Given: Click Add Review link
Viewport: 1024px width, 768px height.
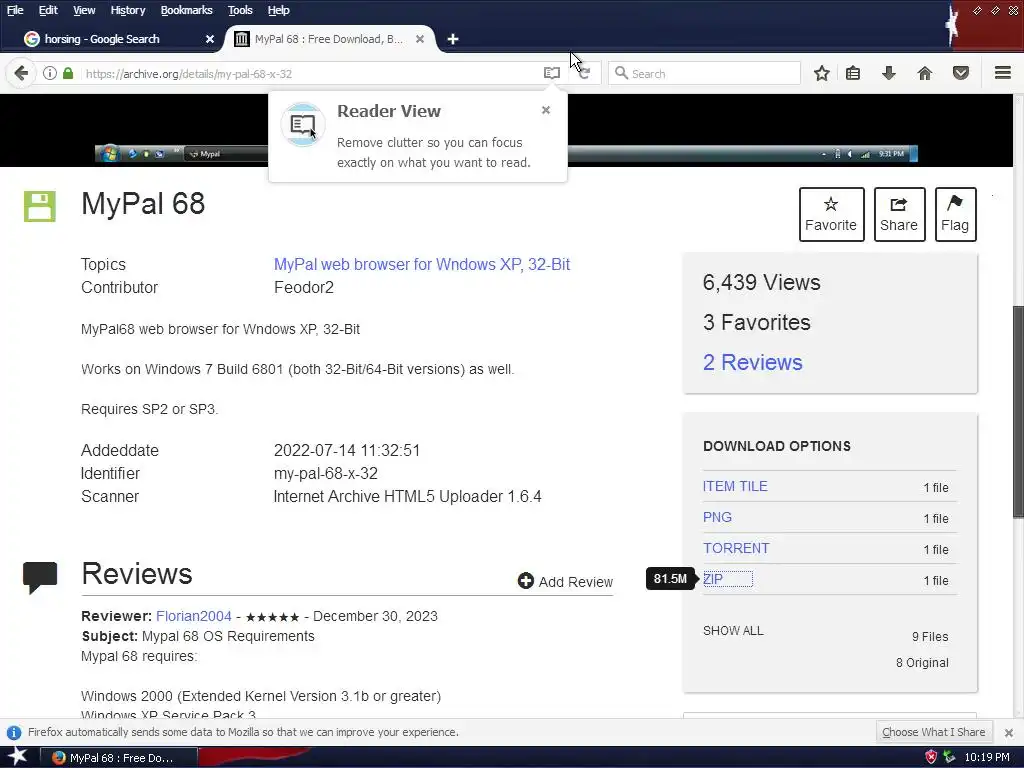Looking at the screenshot, I should [565, 581].
